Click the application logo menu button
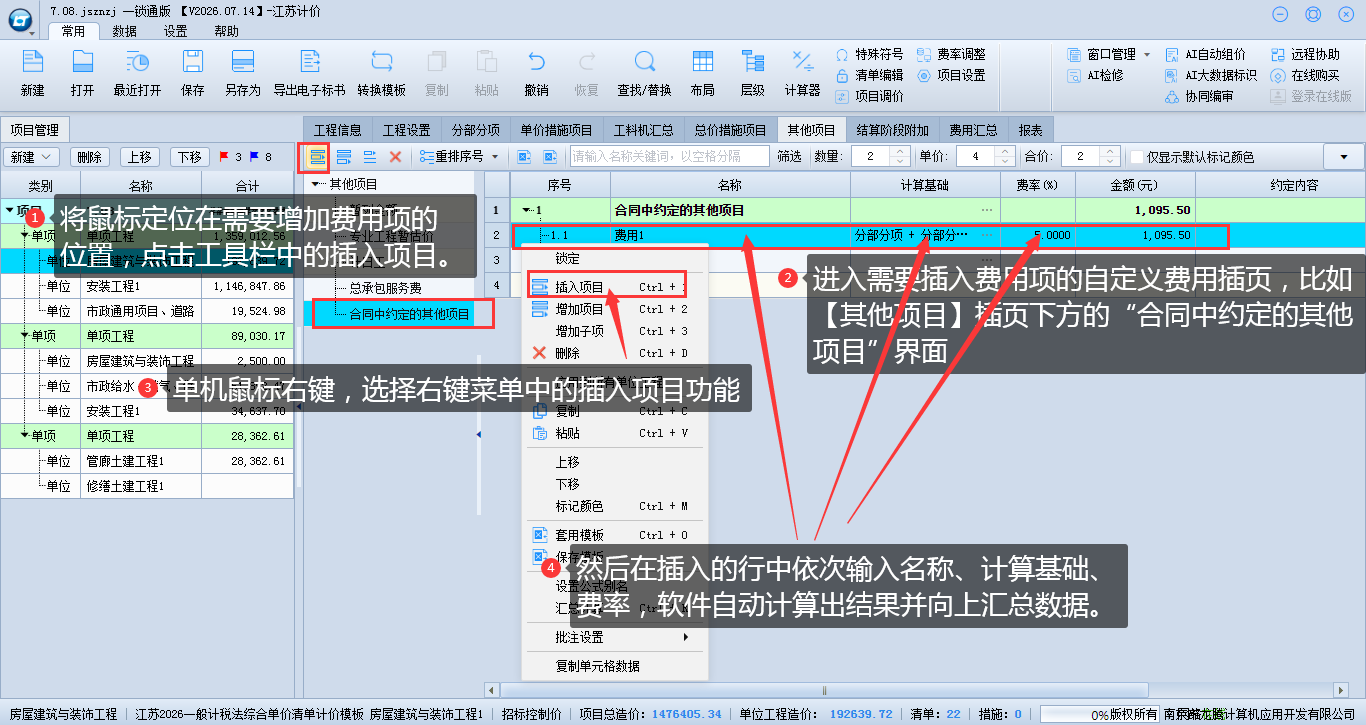1366x725 pixels. pyautogui.click(x=21, y=22)
